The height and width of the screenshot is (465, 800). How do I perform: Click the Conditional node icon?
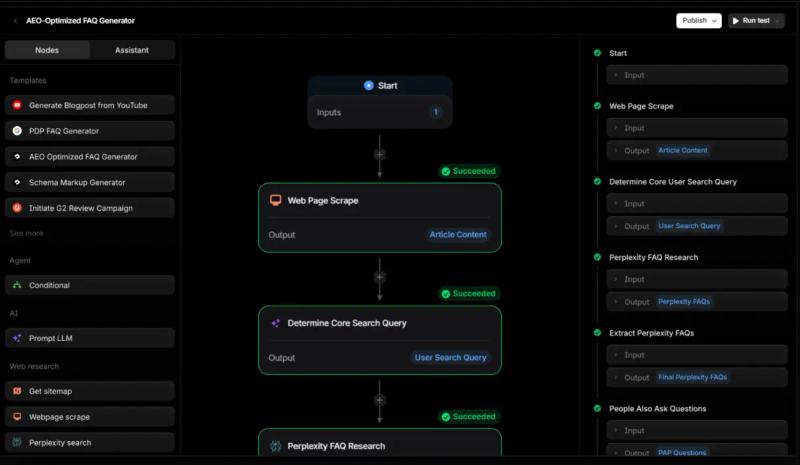[x=17, y=285]
